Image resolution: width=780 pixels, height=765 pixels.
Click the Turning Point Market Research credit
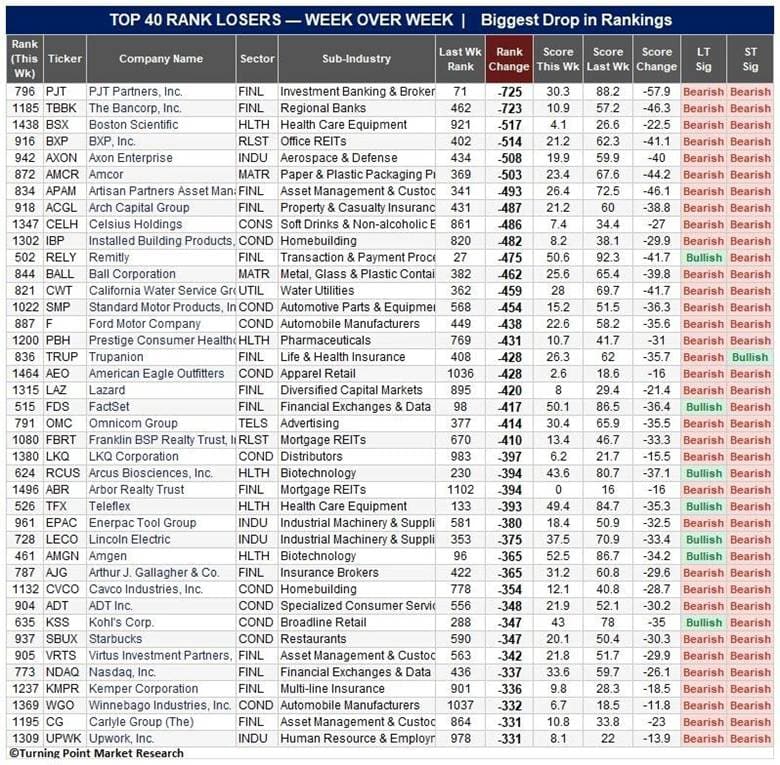point(97,753)
